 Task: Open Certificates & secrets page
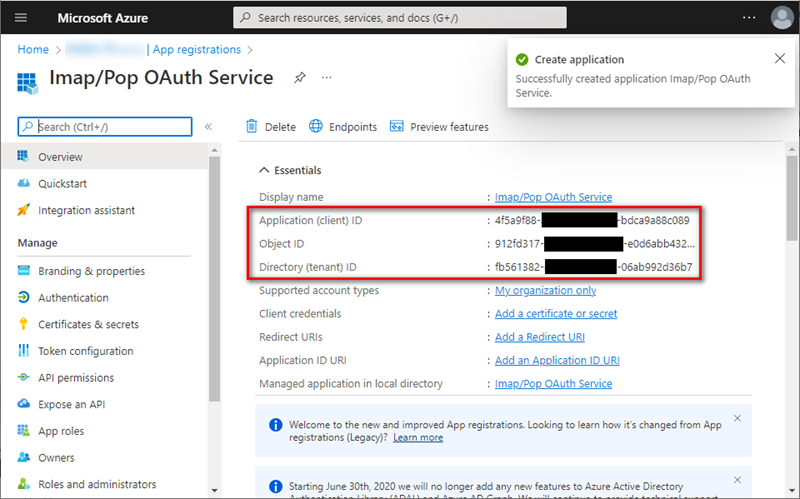[x=88, y=324]
